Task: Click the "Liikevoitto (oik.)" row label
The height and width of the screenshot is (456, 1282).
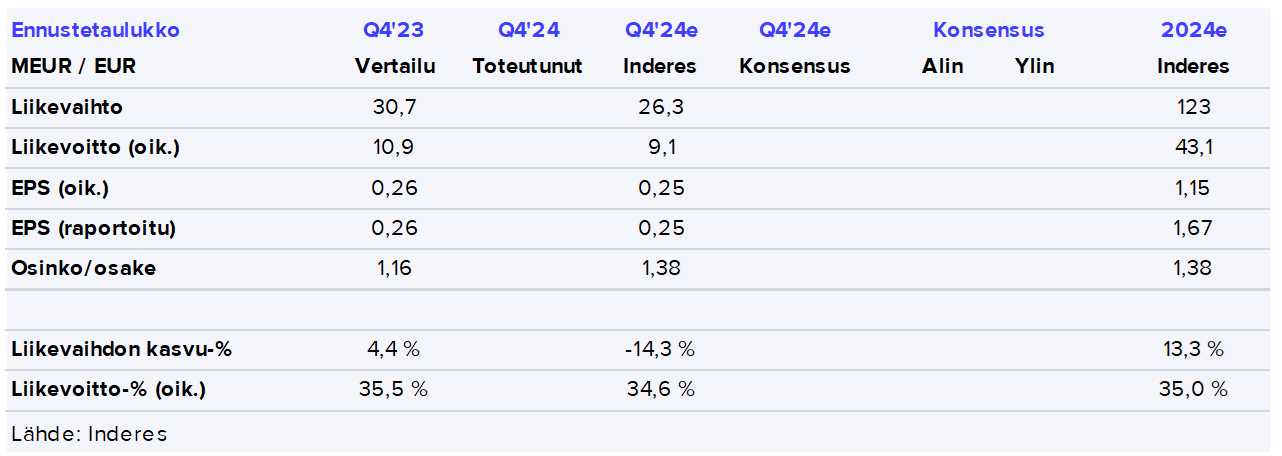Action: click(95, 148)
